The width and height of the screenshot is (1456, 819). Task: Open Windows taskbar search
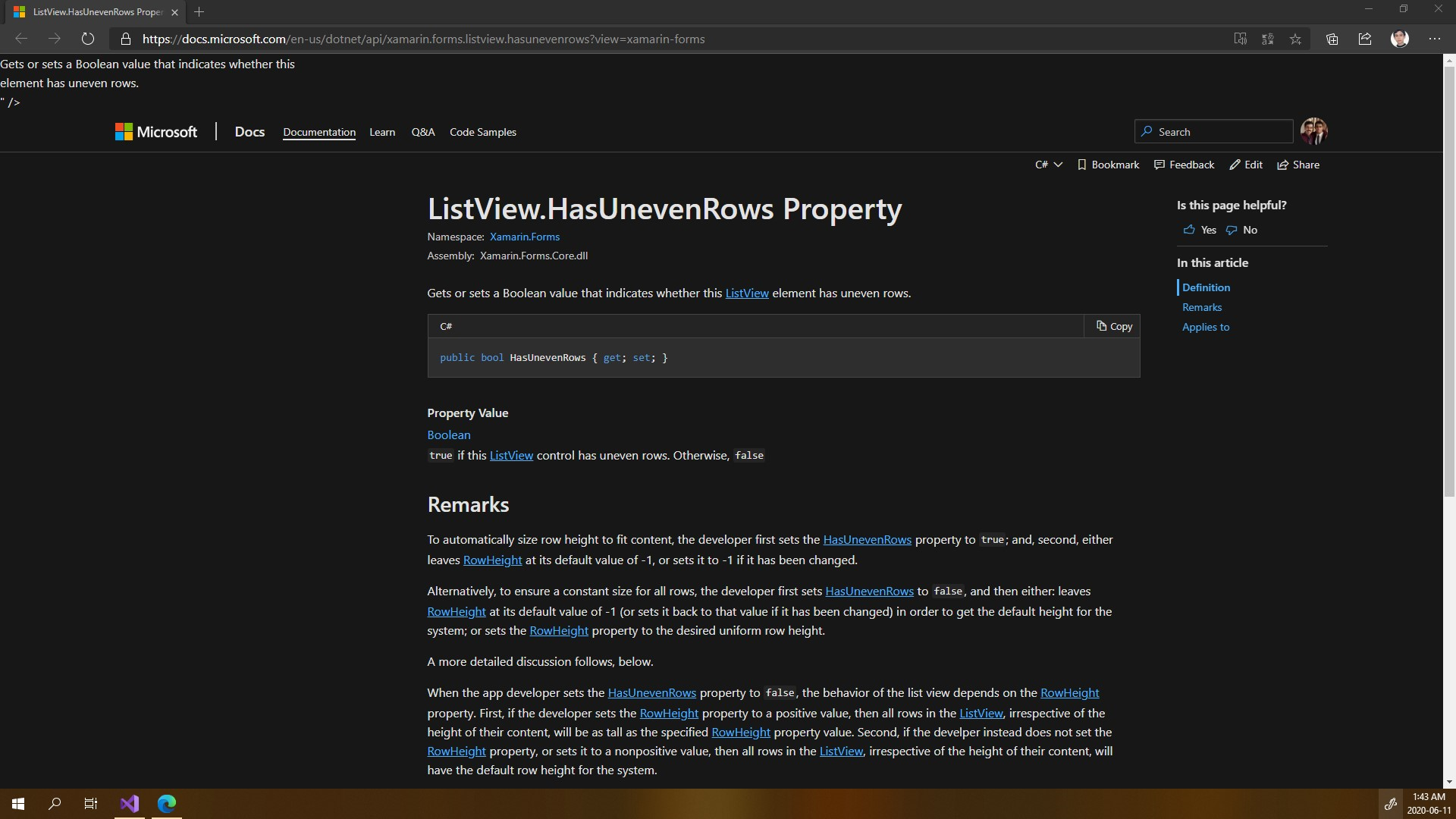(55, 804)
